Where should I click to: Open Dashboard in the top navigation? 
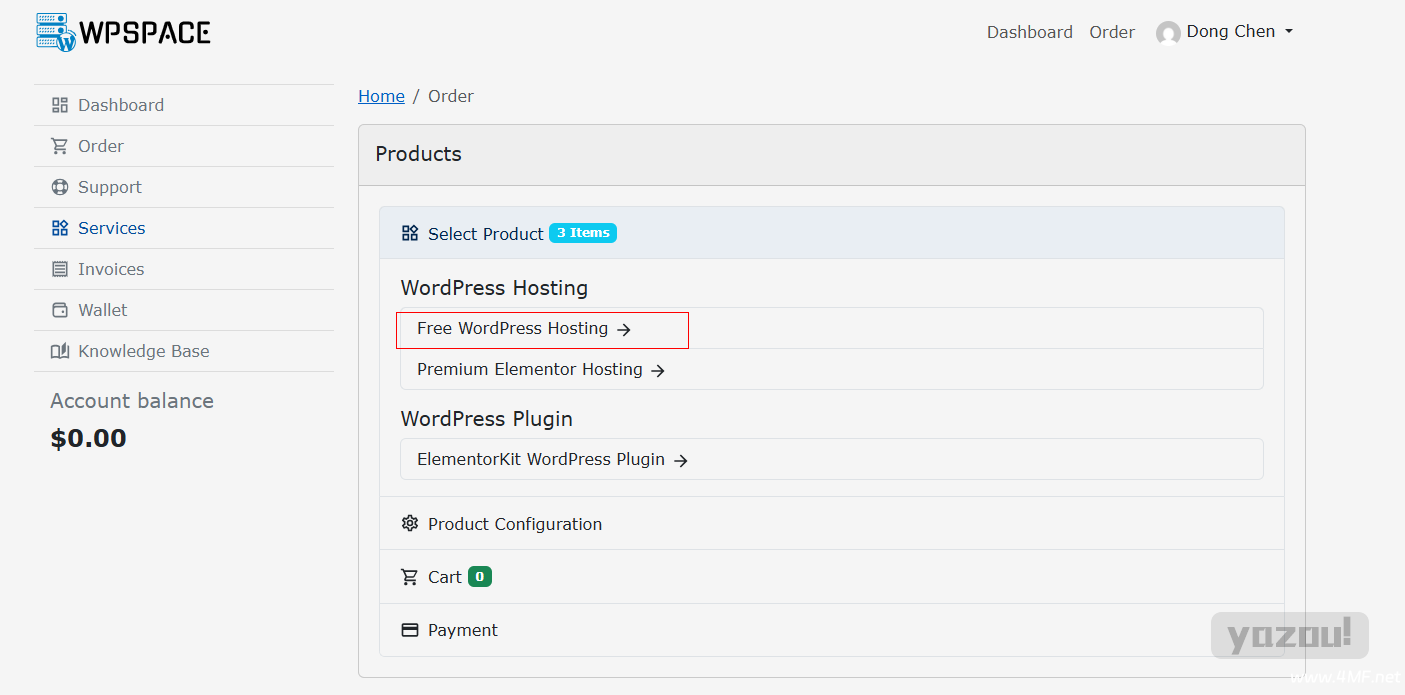pyautogui.click(x=1029, y=32)
